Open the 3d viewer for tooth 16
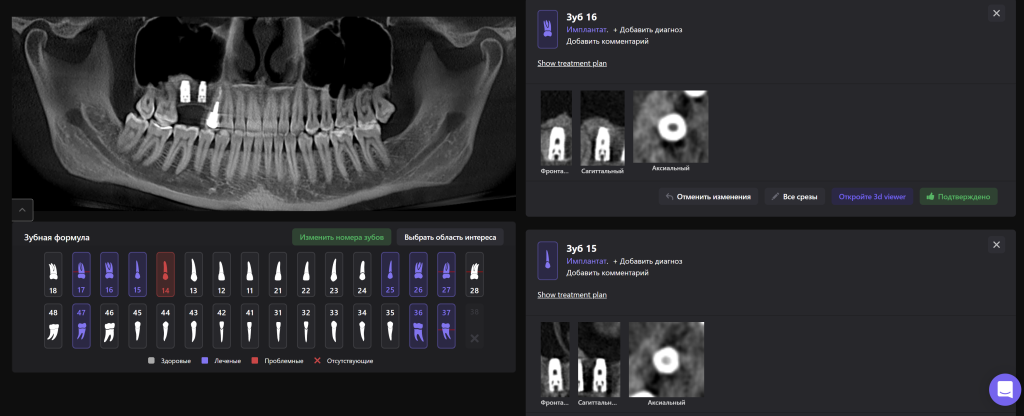 point(872,197)
